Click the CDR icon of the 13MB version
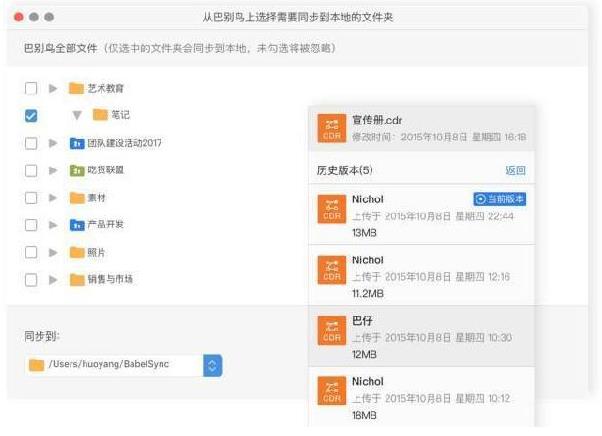 [x=331, y=208]
